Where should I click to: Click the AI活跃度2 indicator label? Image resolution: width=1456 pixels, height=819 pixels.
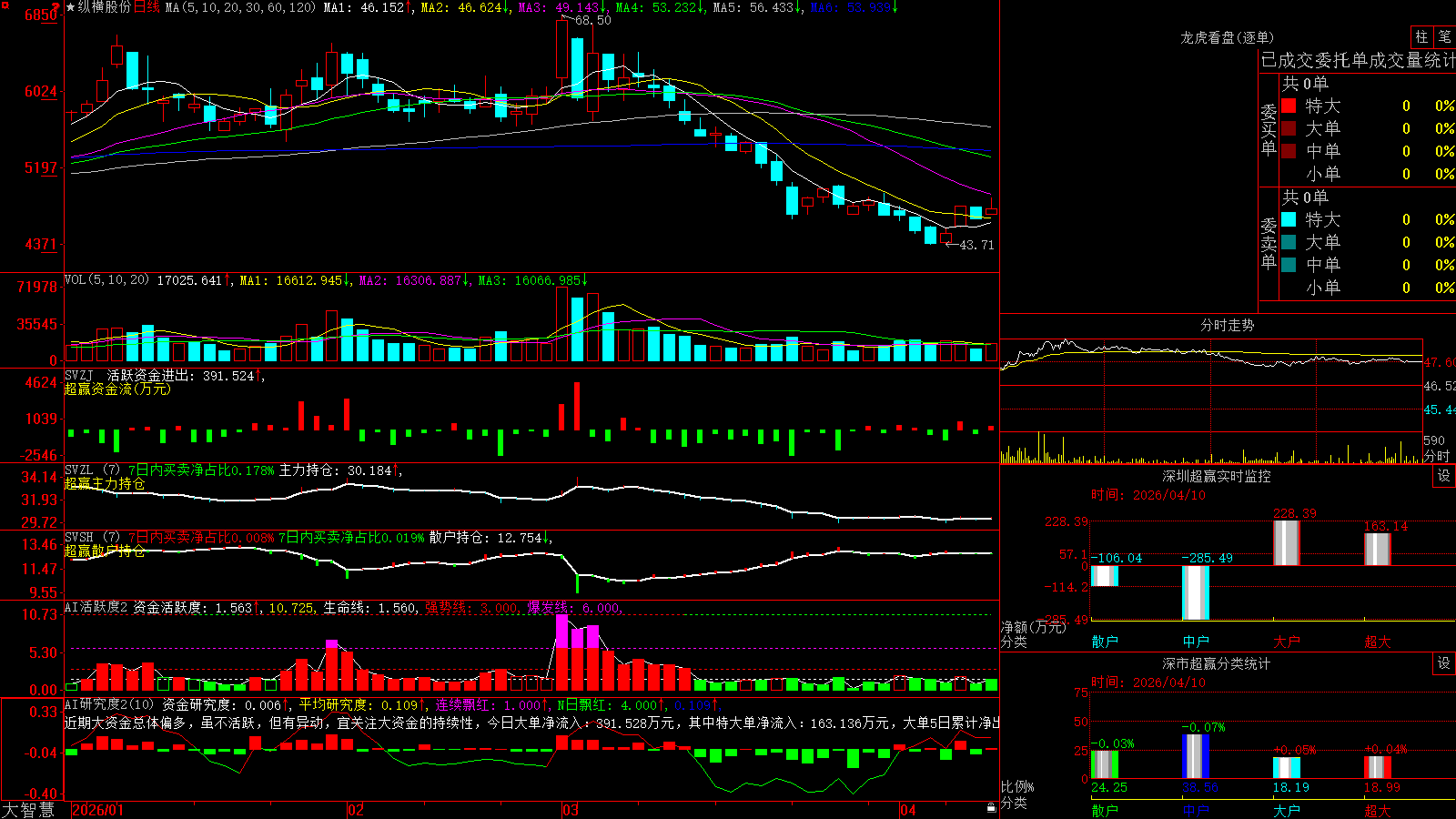pos(96,607)
